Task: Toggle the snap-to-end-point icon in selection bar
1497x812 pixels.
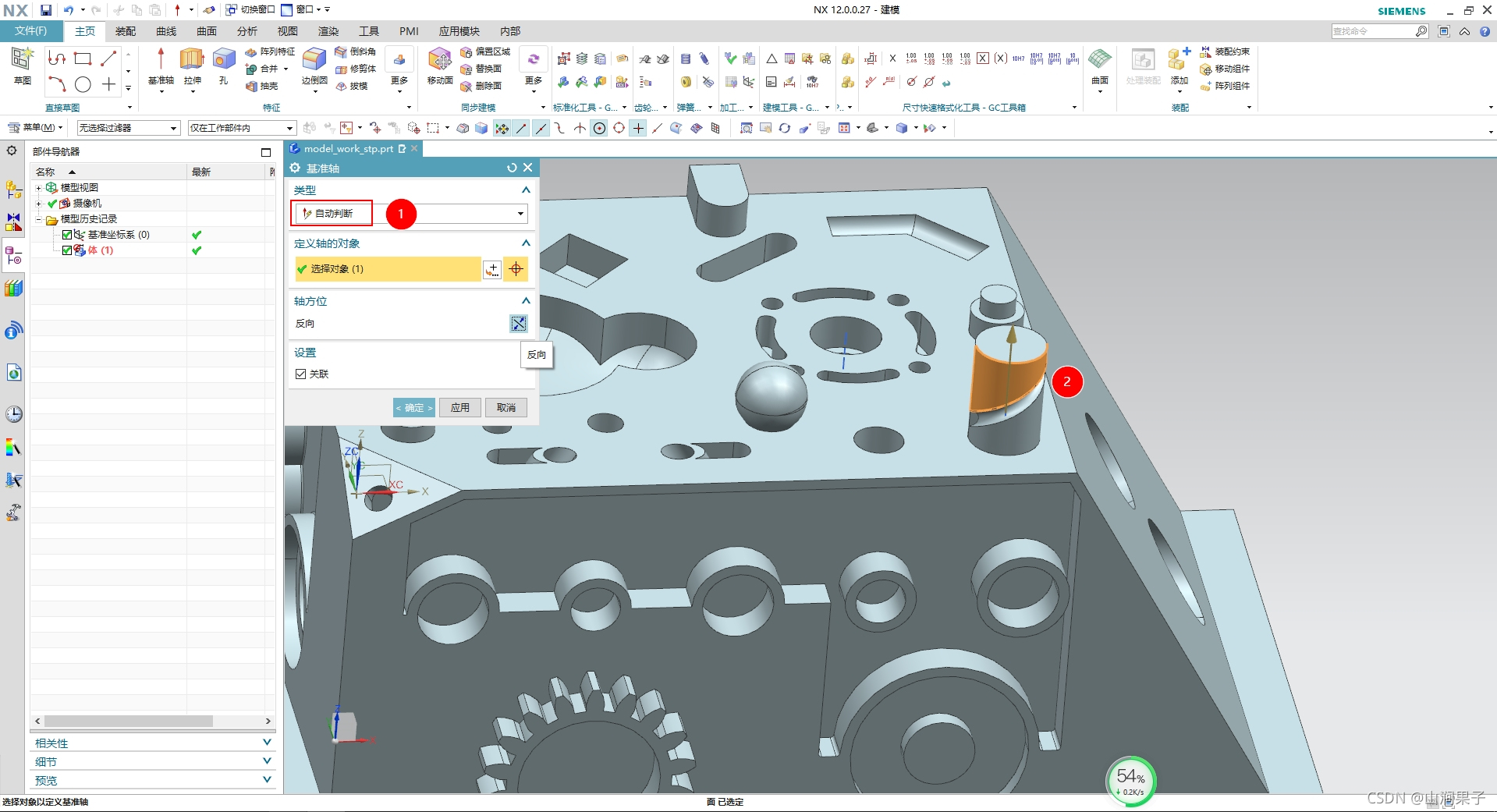Action: (521, 129)
